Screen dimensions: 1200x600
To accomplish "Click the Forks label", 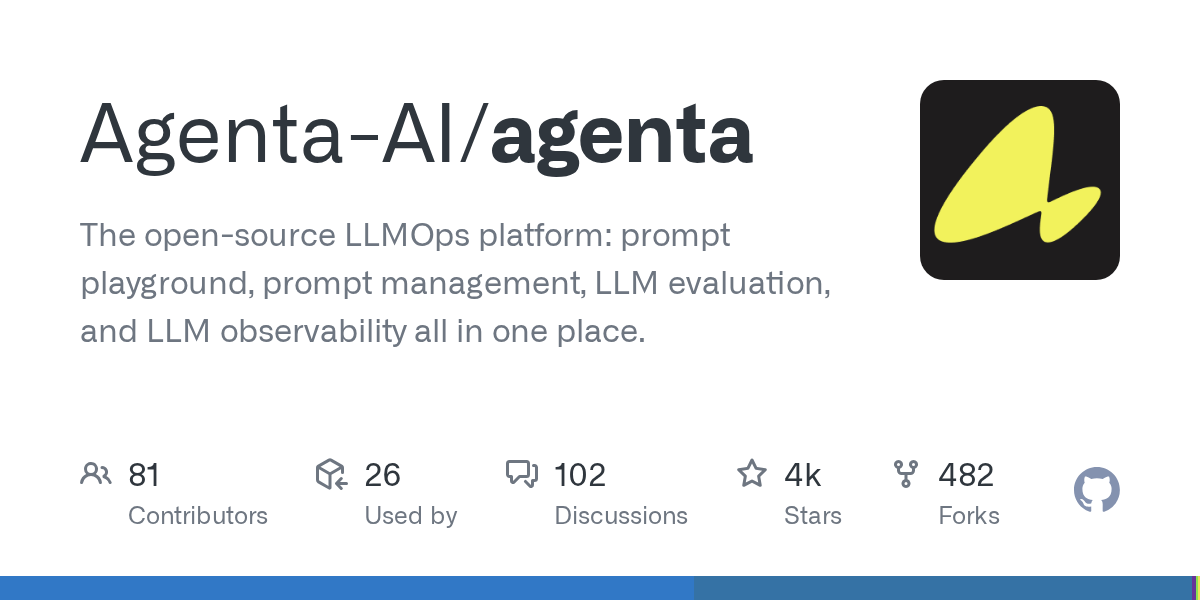I will [x=969, y=516].
